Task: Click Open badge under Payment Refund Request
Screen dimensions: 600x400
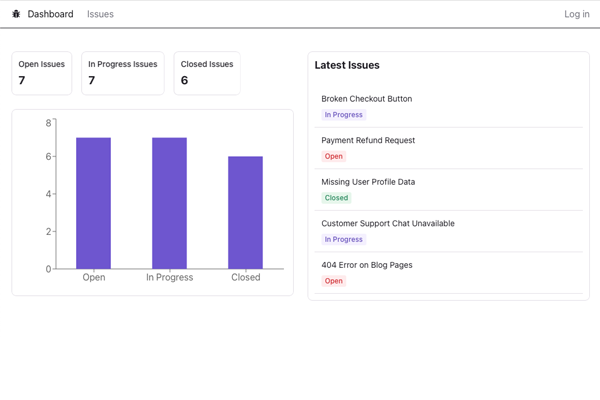Action: pyautogui.click(x=333, y=156)
